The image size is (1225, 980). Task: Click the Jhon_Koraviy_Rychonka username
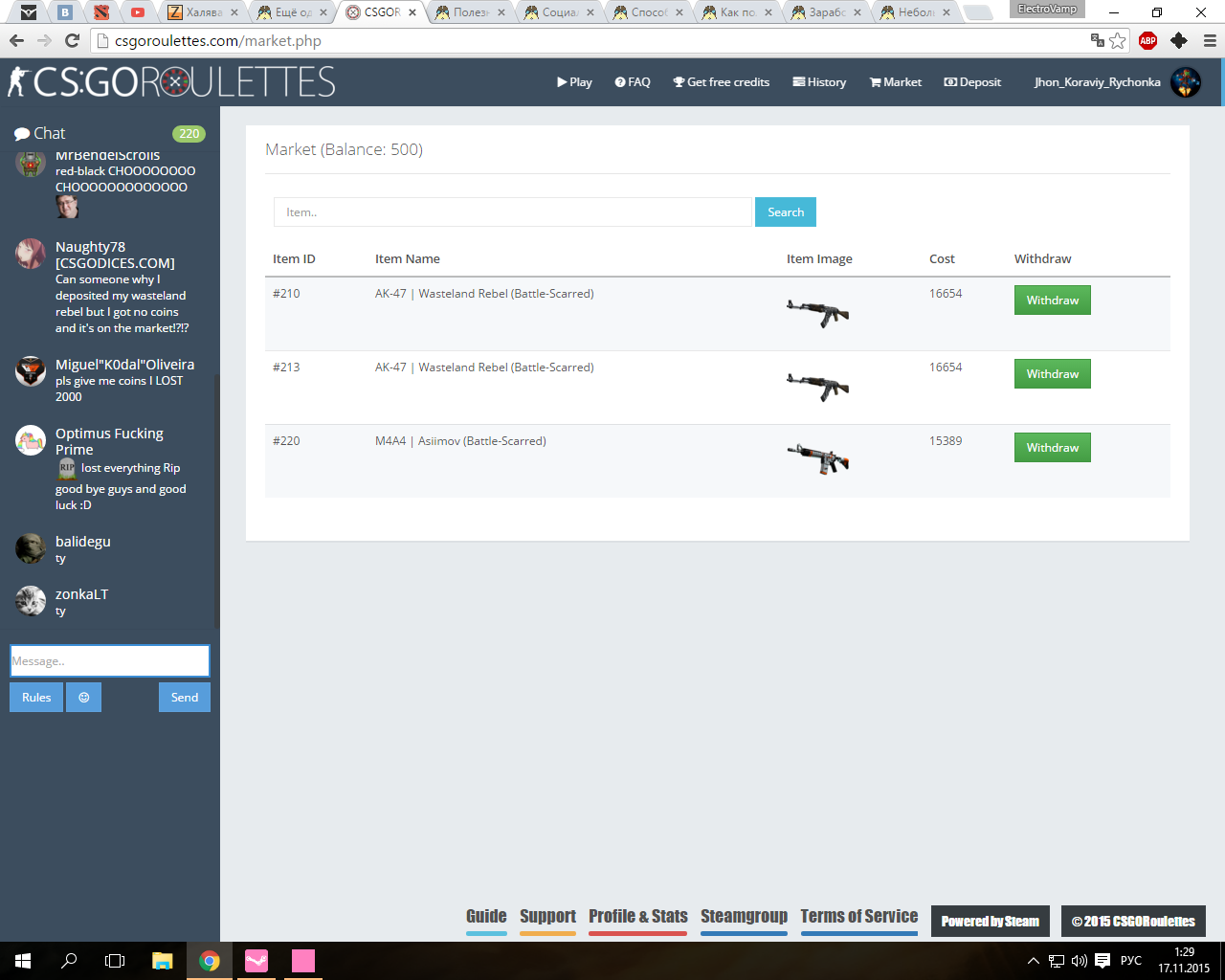click(x=1097, y=82)
